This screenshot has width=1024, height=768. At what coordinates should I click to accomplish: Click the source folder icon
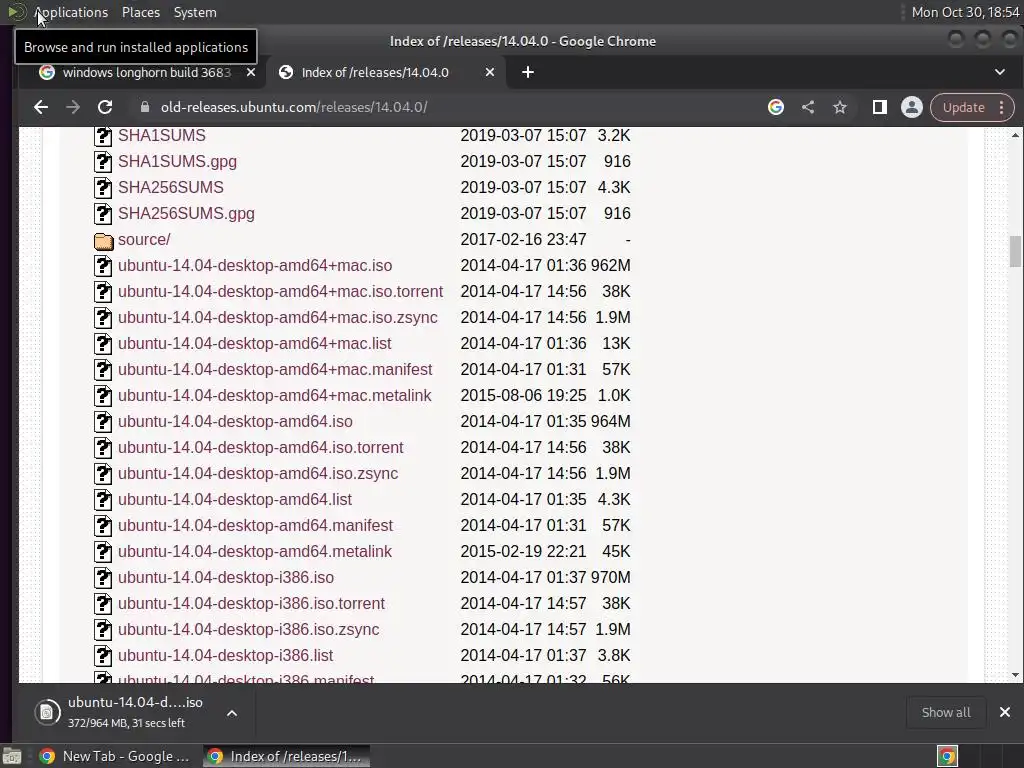pyautogui.click(x=103, y=240)
